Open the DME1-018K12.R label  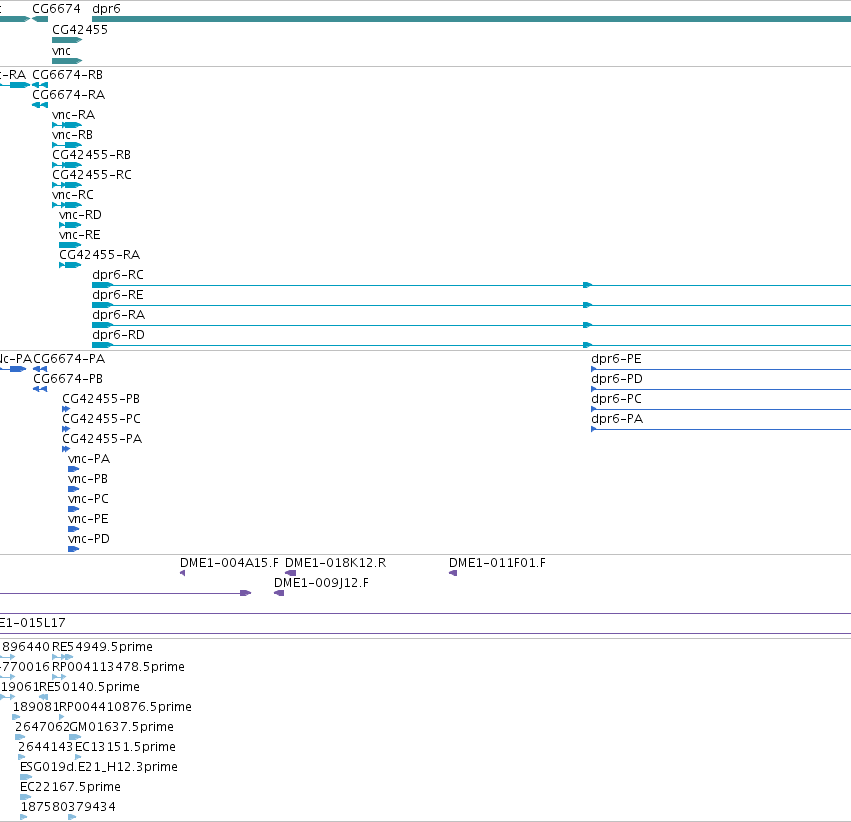point(335,563)
